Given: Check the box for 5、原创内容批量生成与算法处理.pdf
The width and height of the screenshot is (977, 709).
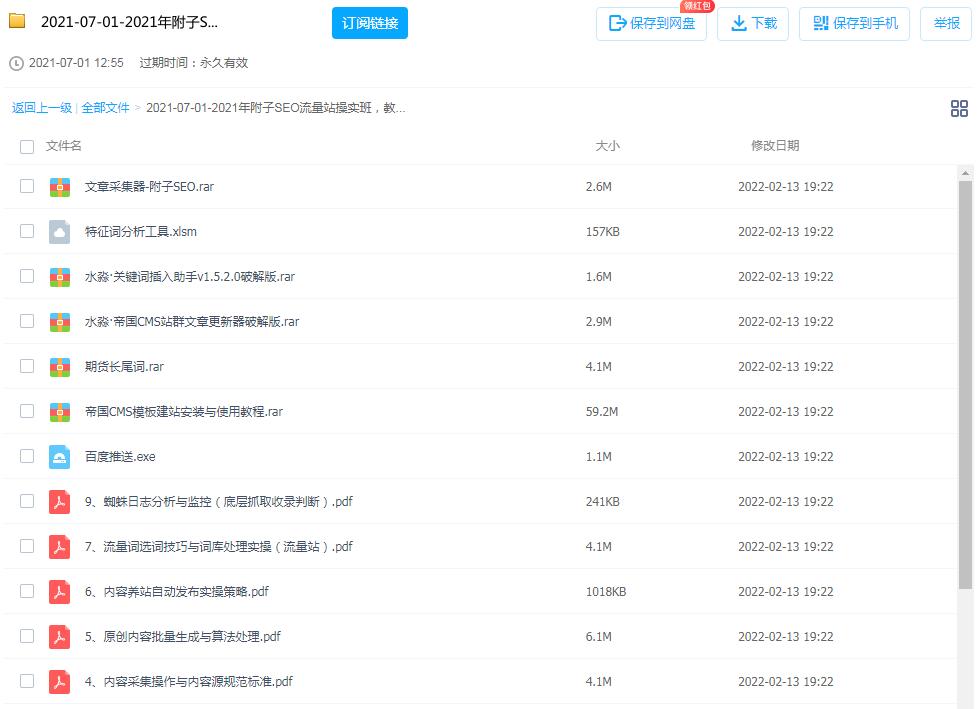Looking at the screenshot, I should click(x=27, y=636).
